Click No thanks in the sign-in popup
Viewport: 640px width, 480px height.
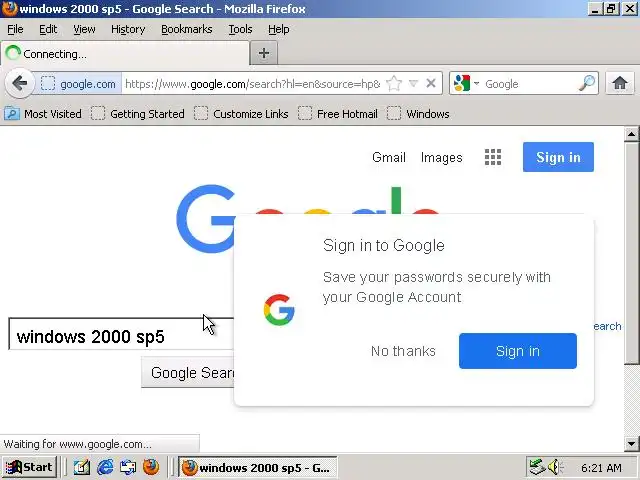click(403, 351)
